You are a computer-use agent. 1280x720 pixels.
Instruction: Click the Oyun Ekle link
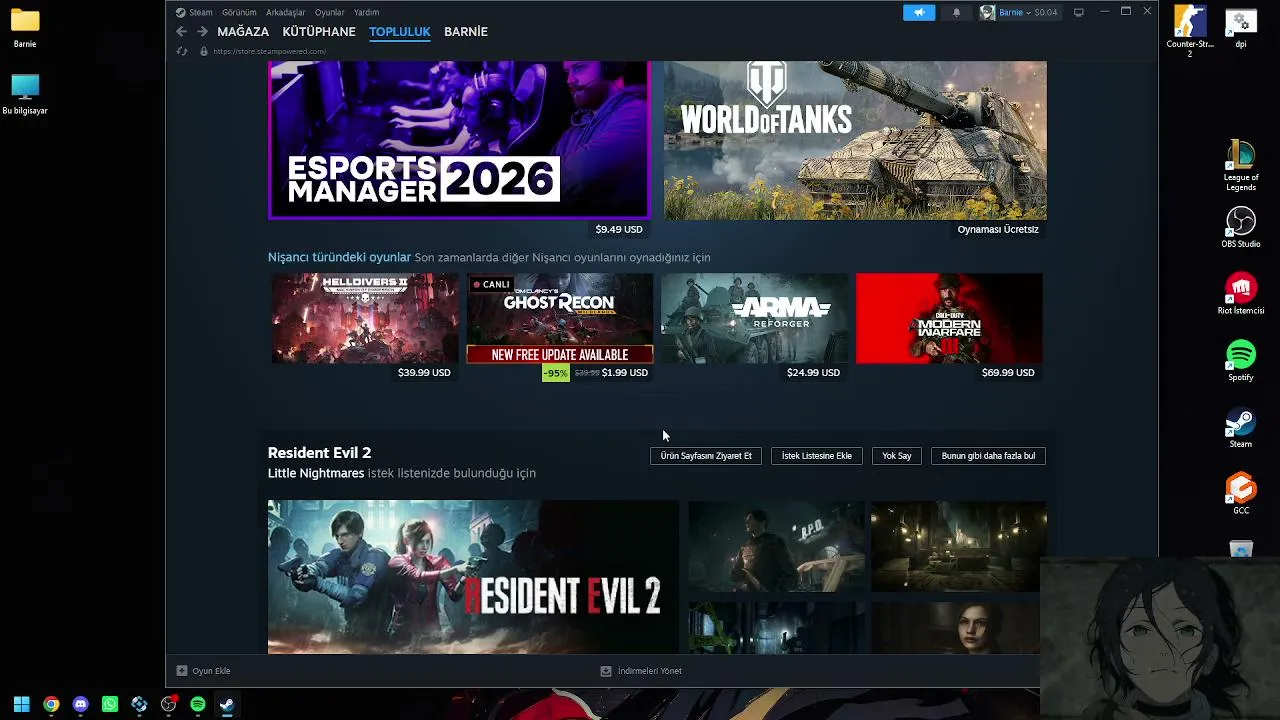click(x=211, y=671)
